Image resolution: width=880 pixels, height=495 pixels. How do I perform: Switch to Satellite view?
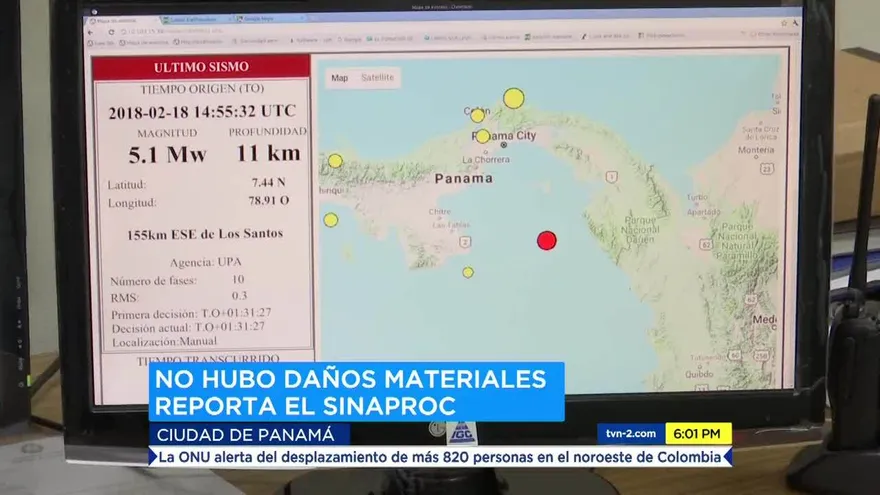(378, 77)
